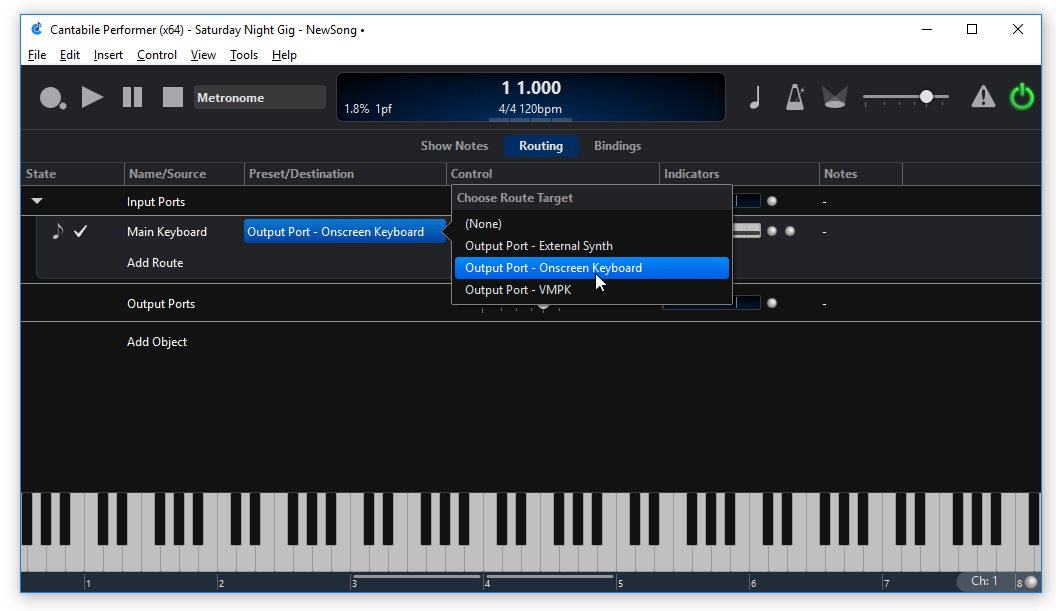Screen dimensions: 1056x611
Task: Minimize the Cantabile window
Action: [927, 29]
